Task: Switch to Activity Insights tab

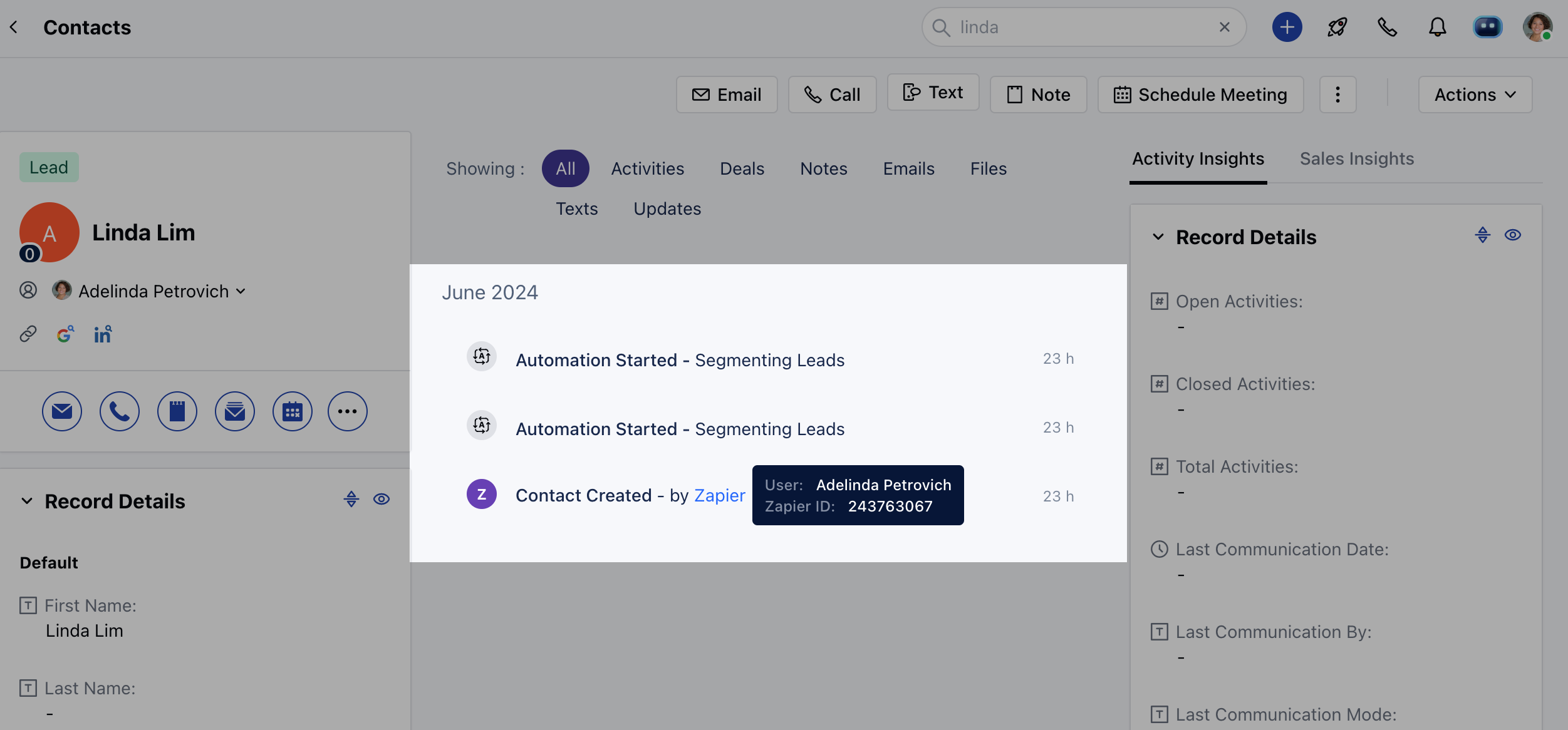Action: (x=1198, y=159)
